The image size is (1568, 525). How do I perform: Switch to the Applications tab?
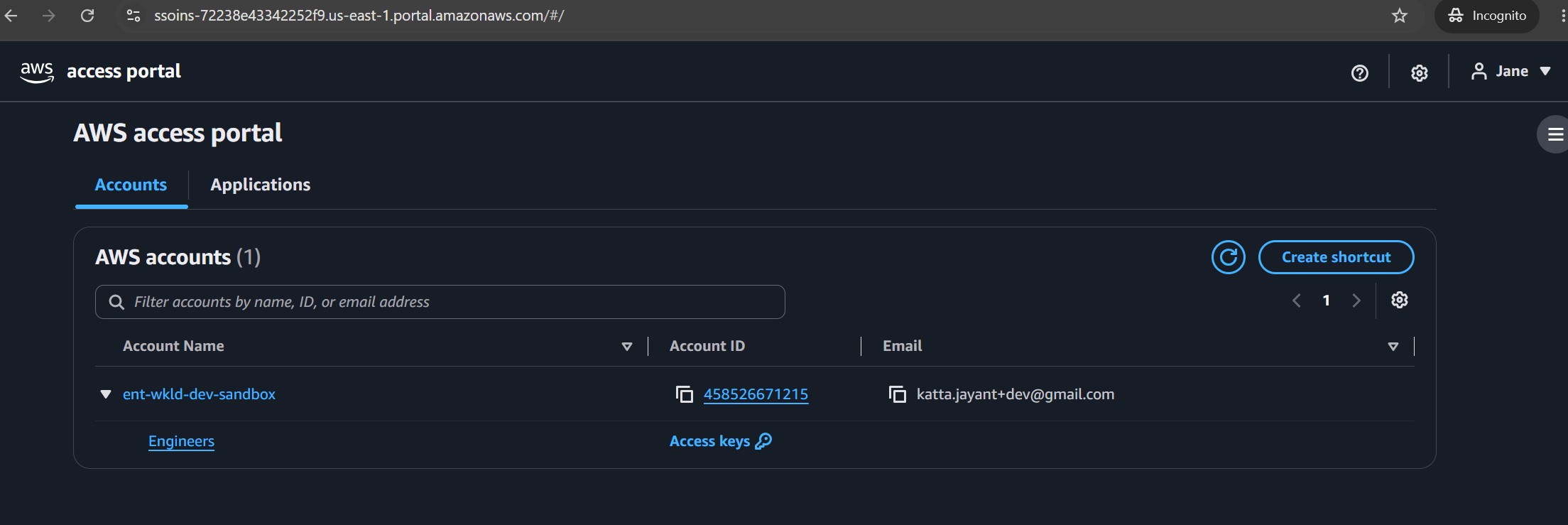click(x=260, y=185)
